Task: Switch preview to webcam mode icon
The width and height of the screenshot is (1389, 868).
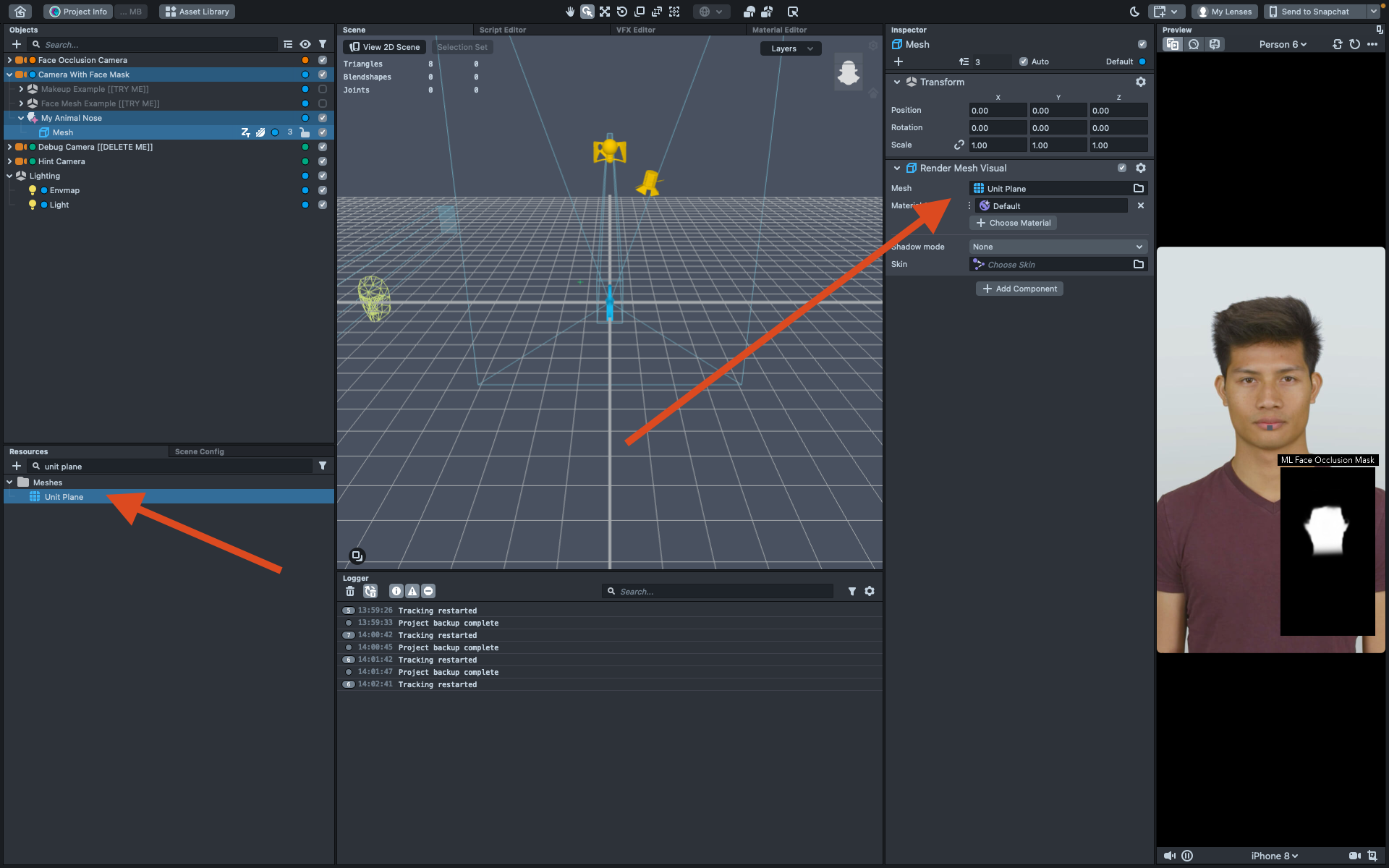Action: pos(1194,44)
